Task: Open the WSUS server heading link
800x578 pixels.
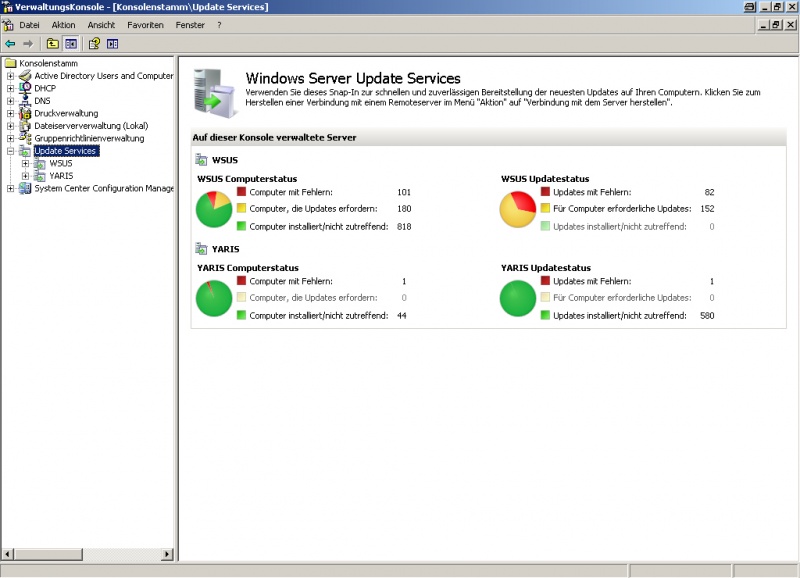Action: (x=225, y=160)
